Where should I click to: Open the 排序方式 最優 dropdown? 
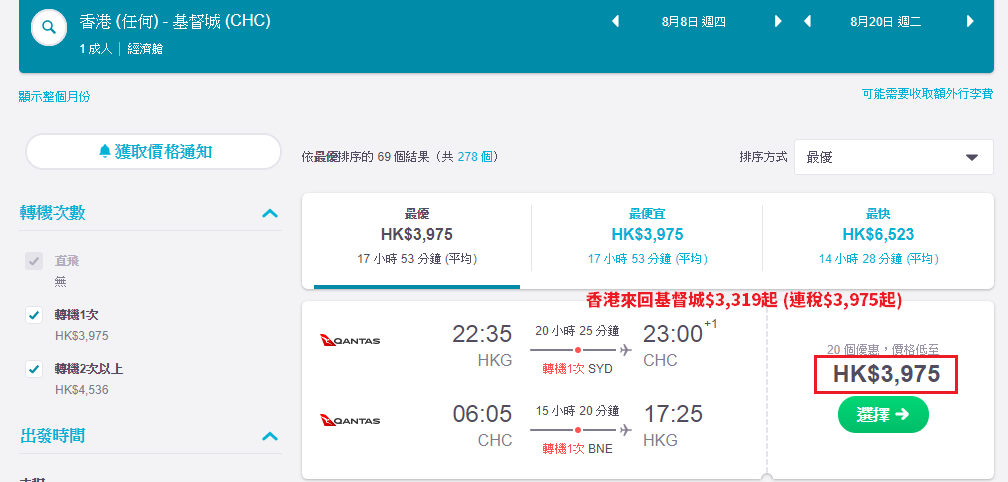click(x=894, y=157)
